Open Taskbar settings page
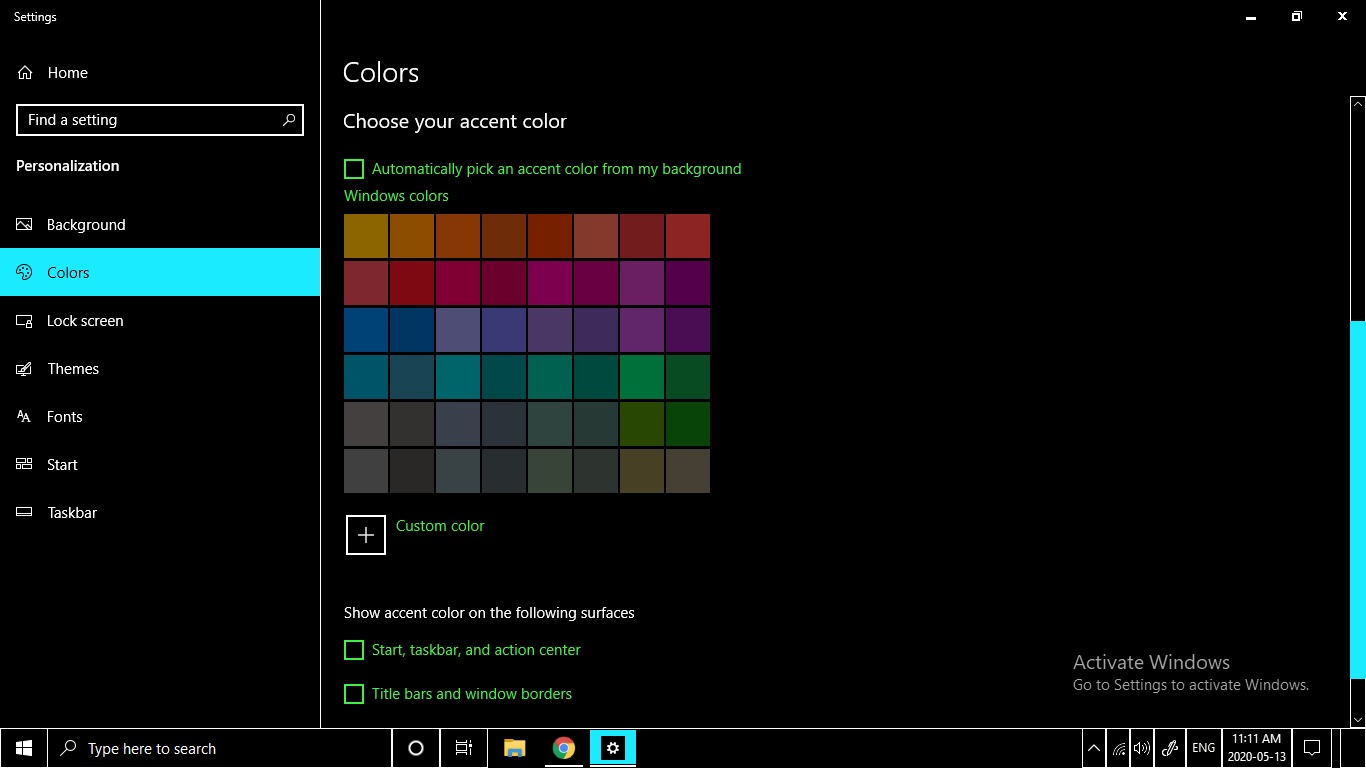This screenshot has width=1366, height=768. pos(160,513)
